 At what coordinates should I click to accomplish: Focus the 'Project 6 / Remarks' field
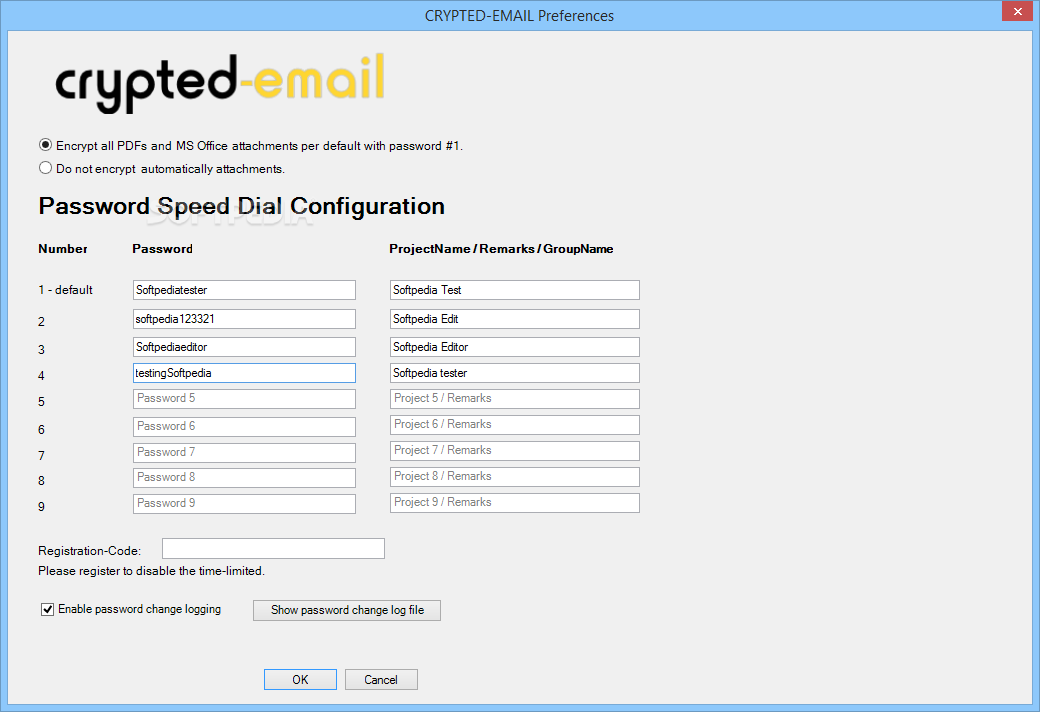515,425
